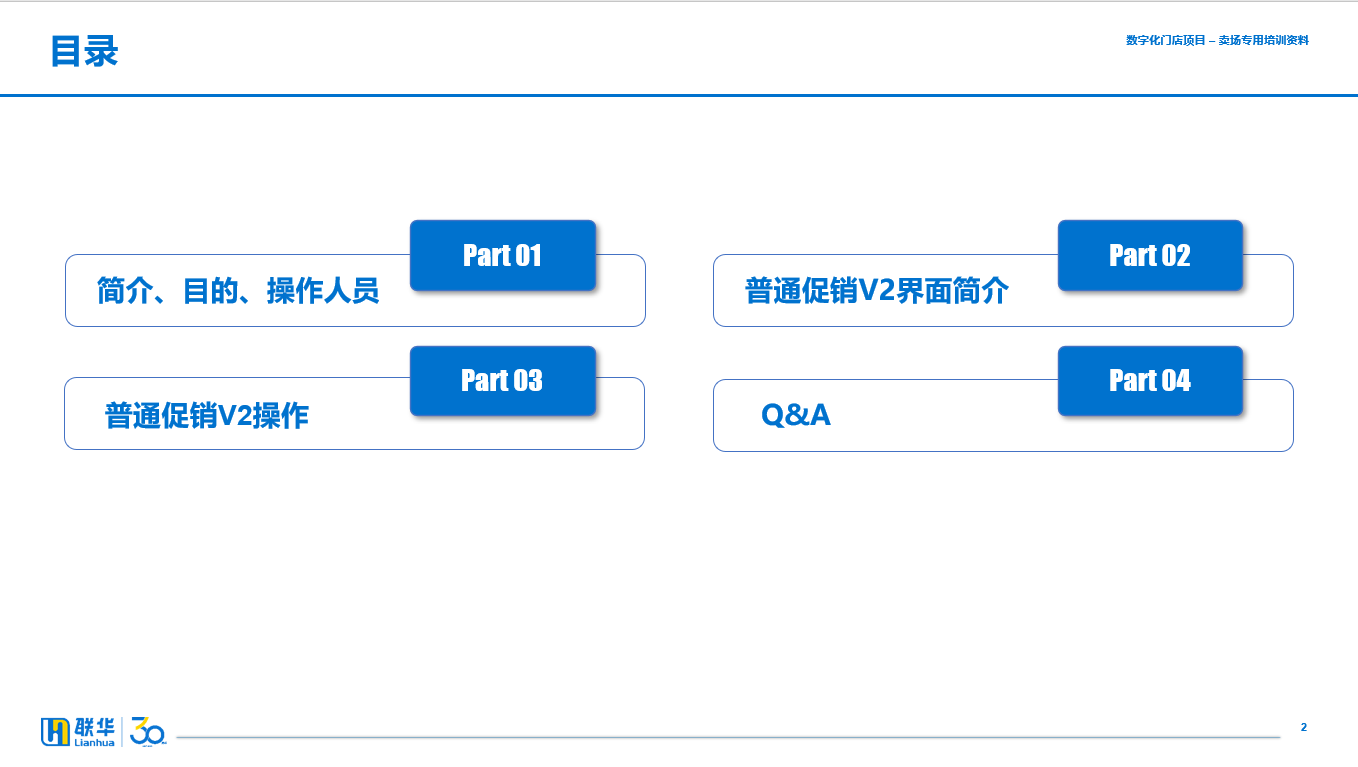
Task: Click the 目录 slide title
Action: click(84, 51)
